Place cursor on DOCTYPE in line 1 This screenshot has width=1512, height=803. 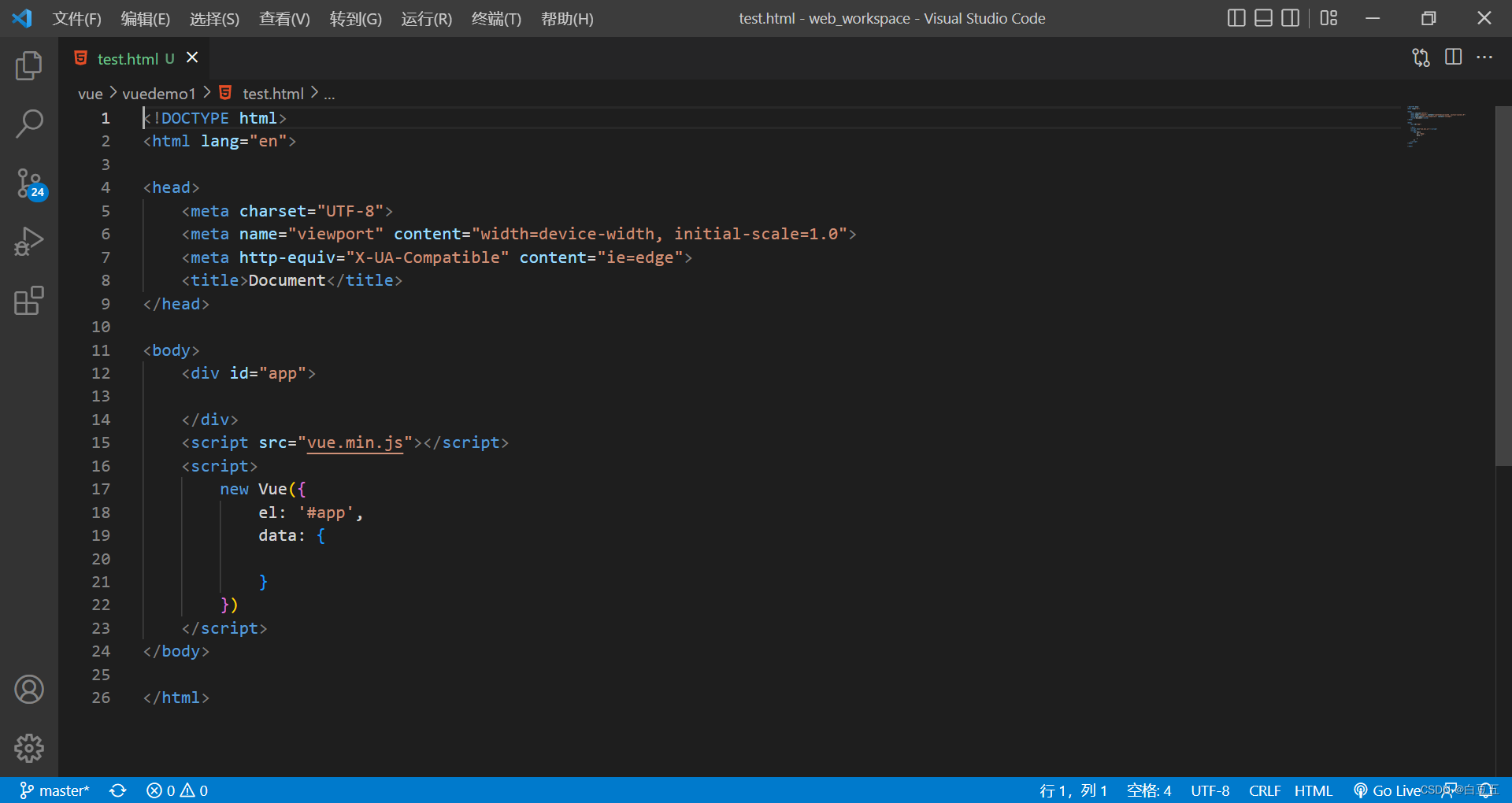click(x=195, y=118)
